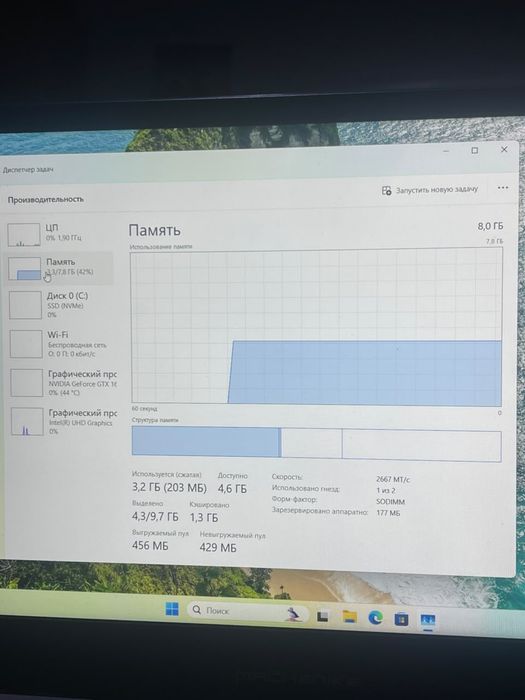The width and height of the screenshot is (525, 700).
Task: Select the Память performance item
Action: tap(59, 268)
